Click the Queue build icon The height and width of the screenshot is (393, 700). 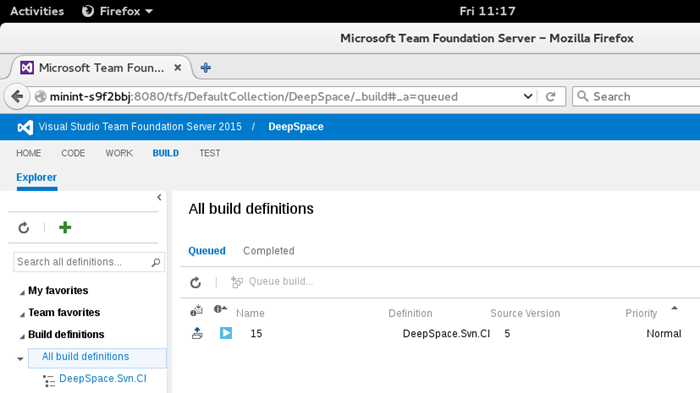[237, 282]
